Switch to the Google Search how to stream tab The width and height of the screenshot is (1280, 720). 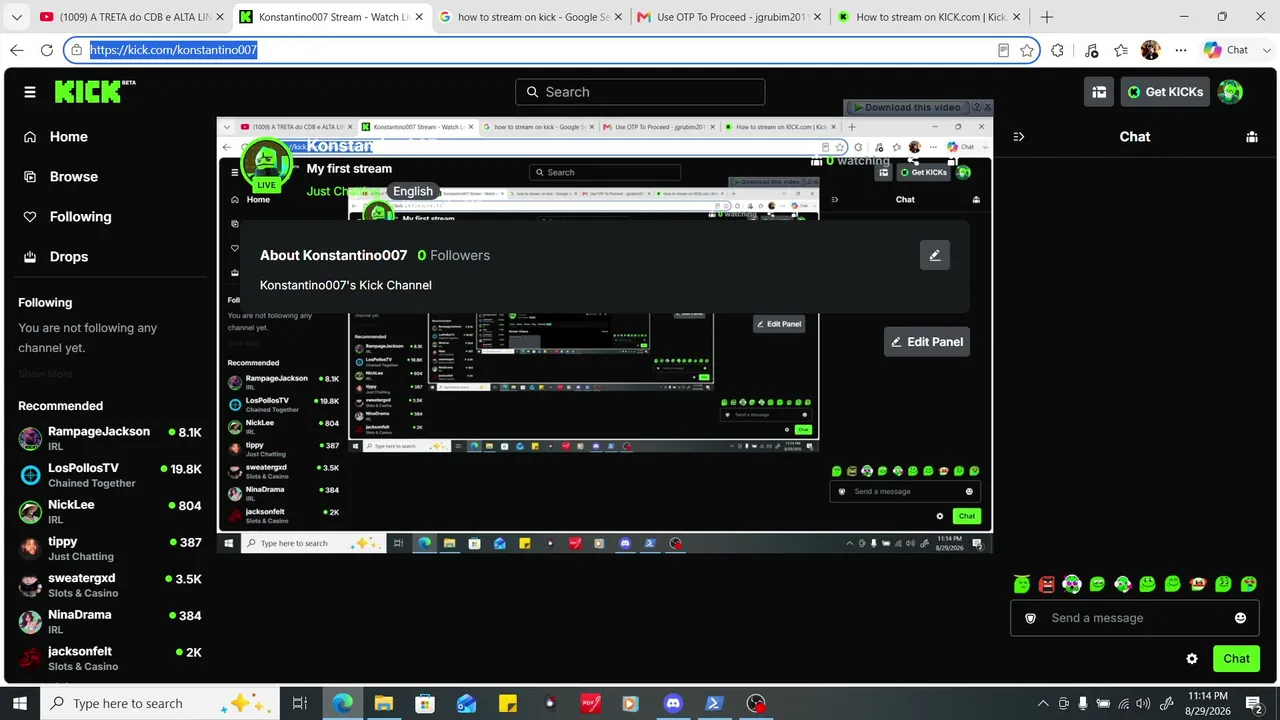coord(529,17)
